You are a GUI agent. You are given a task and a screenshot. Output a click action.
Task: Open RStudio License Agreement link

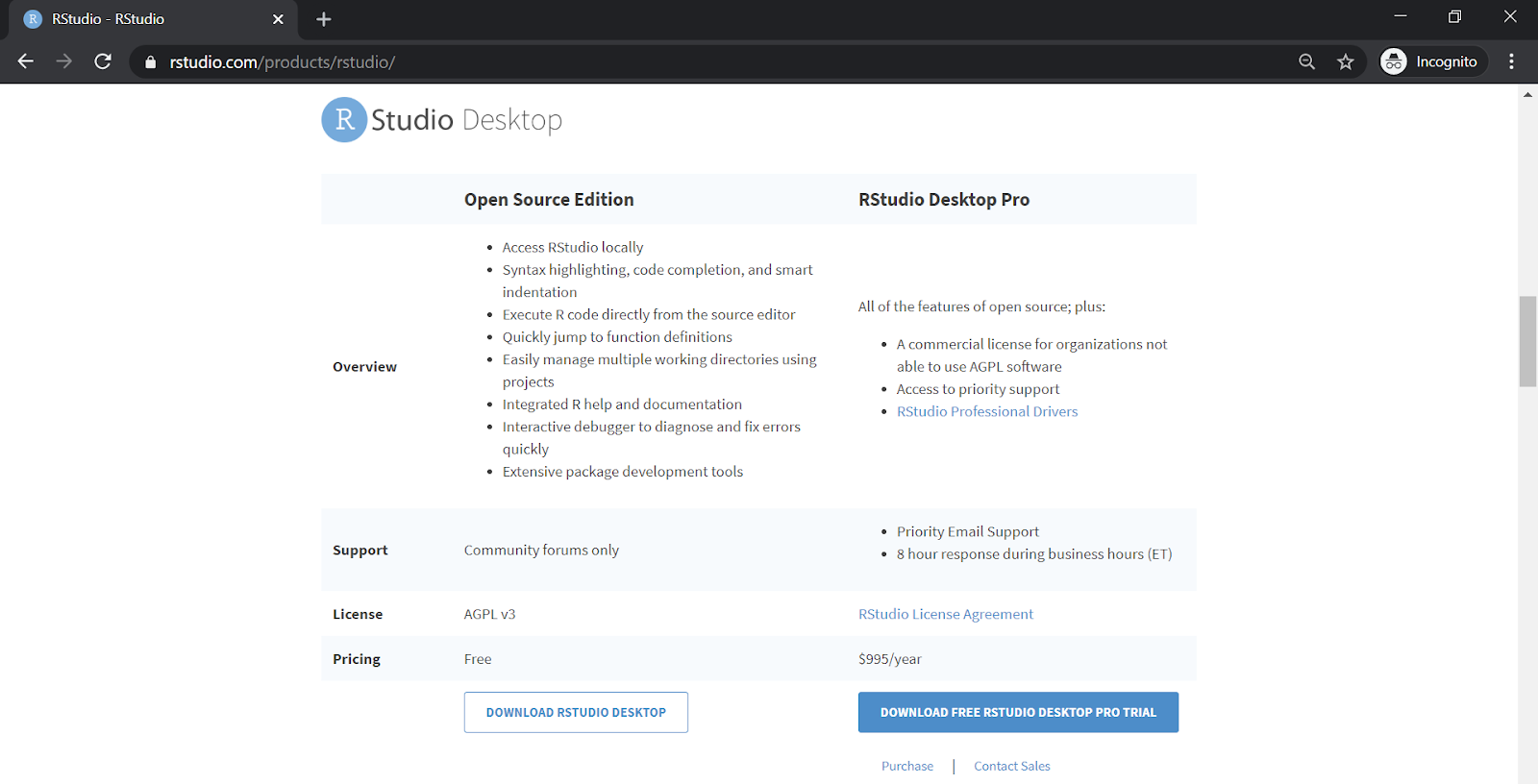[x=946, y=614]
